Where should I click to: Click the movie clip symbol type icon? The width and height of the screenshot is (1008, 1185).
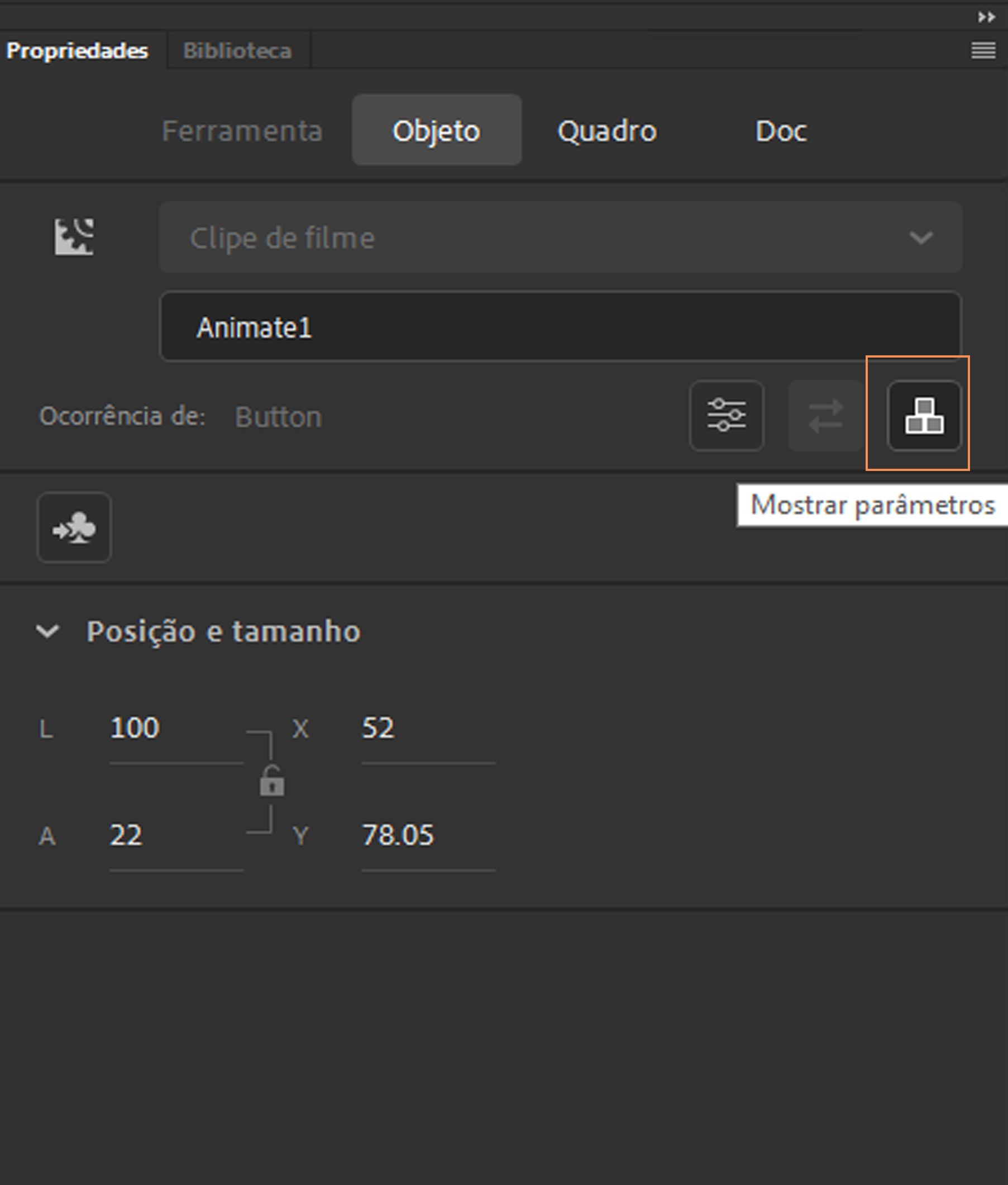pos(74,237)
